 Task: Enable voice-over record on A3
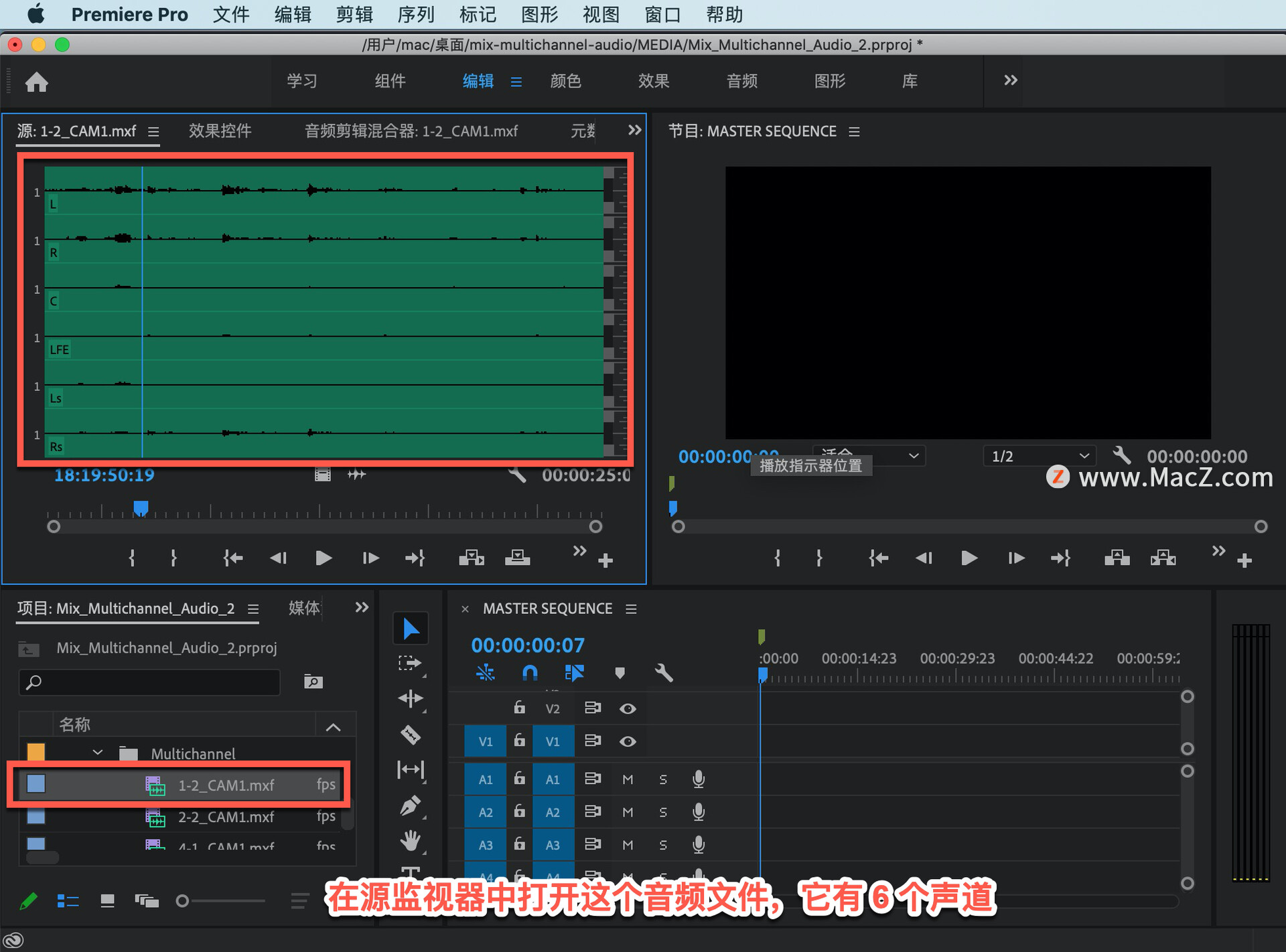point(699,845)
